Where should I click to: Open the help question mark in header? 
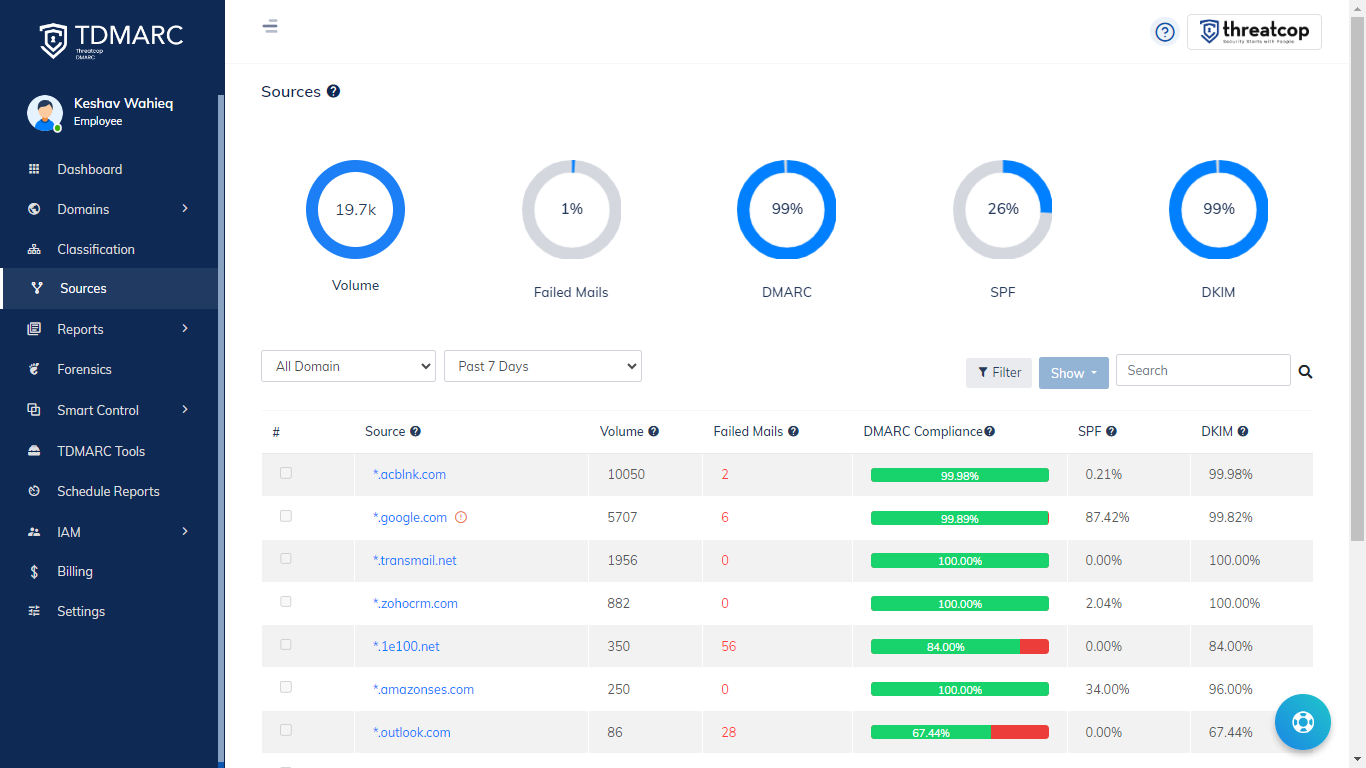(1164, 32)
